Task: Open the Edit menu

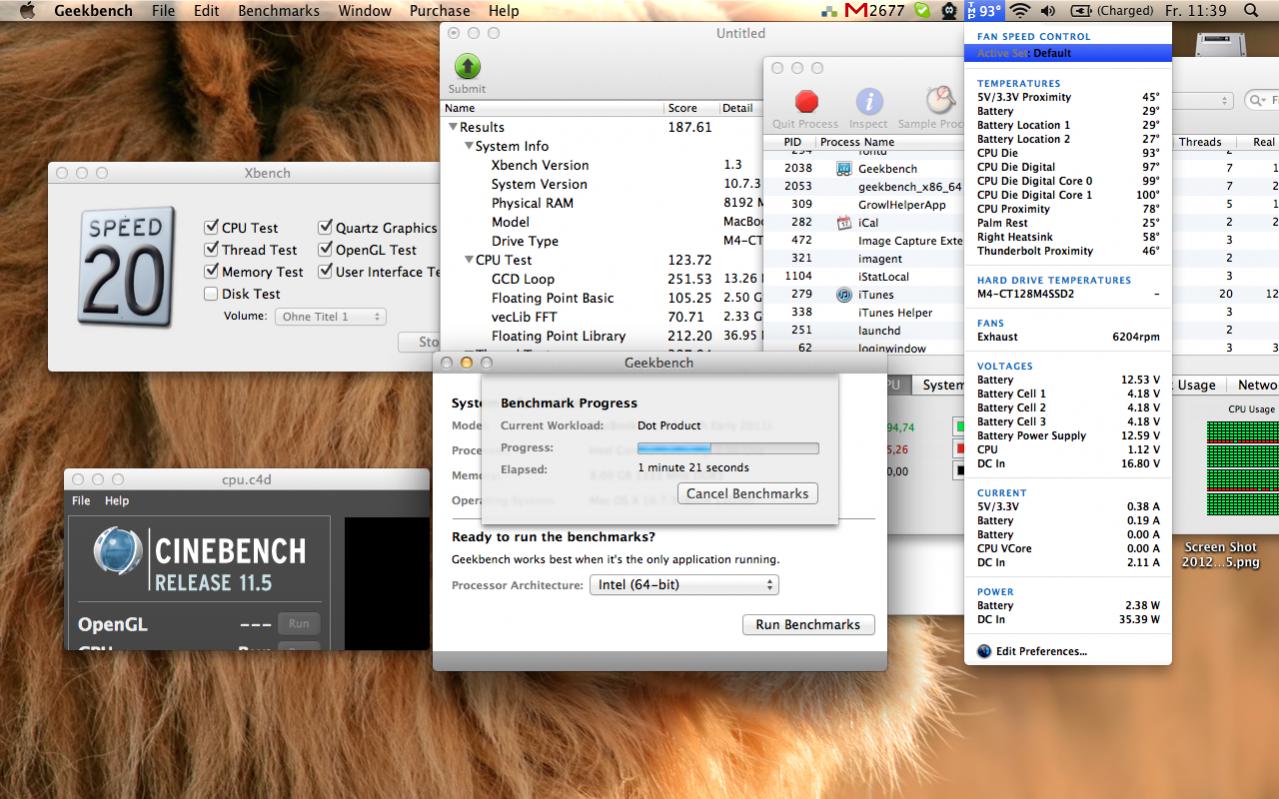Action: click(x=207, y=11)
